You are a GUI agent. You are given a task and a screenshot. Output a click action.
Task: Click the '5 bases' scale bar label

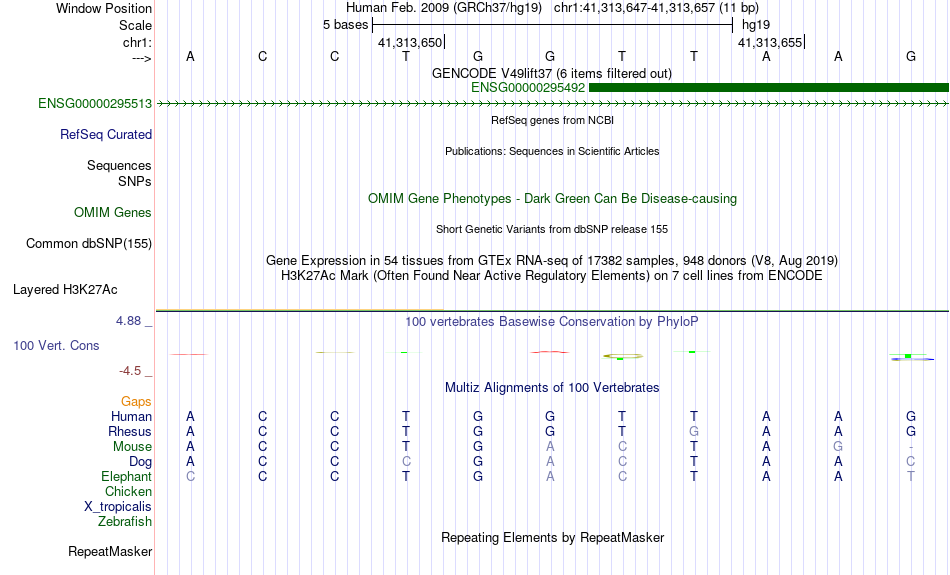click(x=345, y=25)
